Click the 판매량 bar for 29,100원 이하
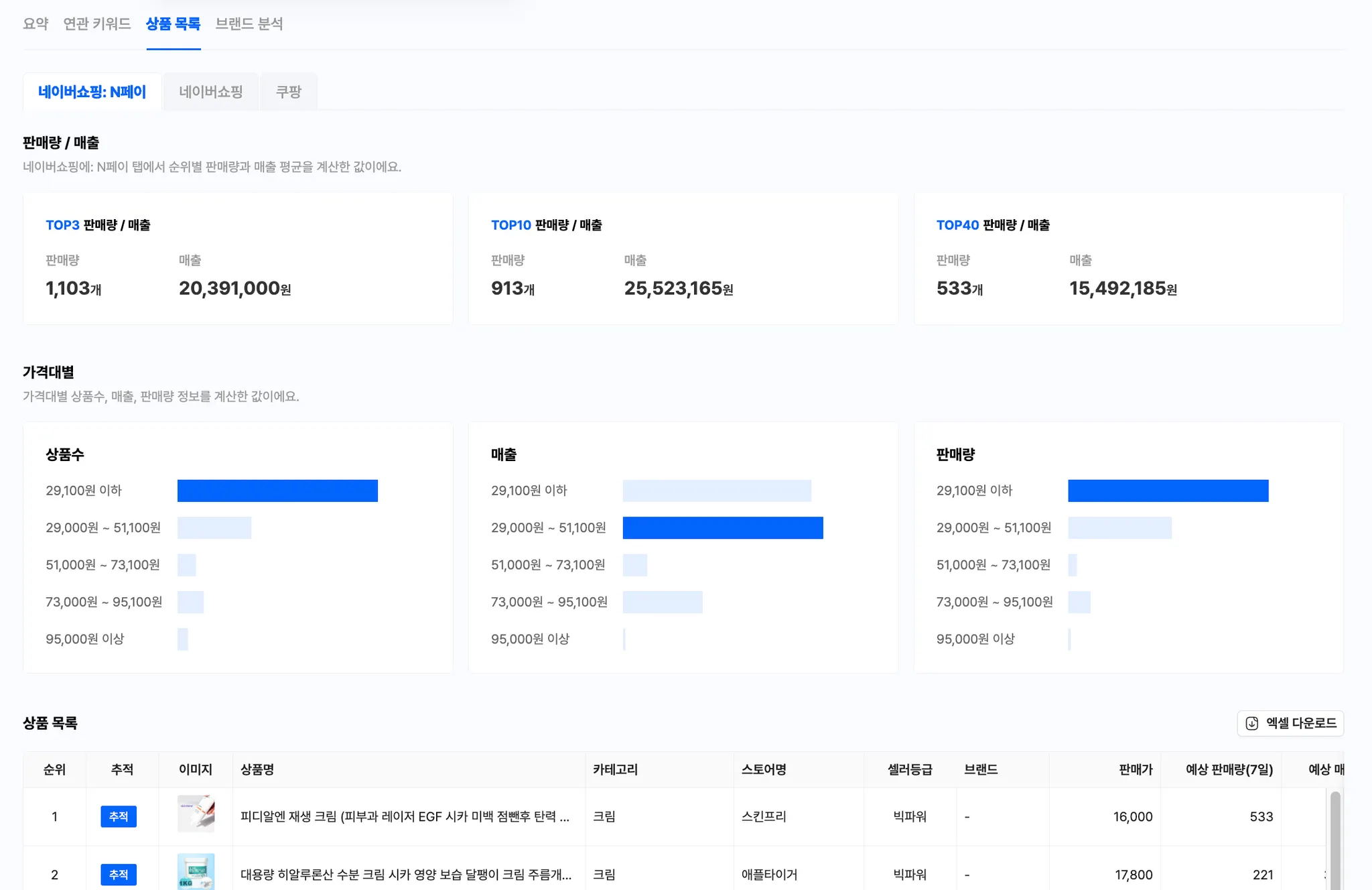This screenshot has width=1372, height=890. tap(1168, 491)
